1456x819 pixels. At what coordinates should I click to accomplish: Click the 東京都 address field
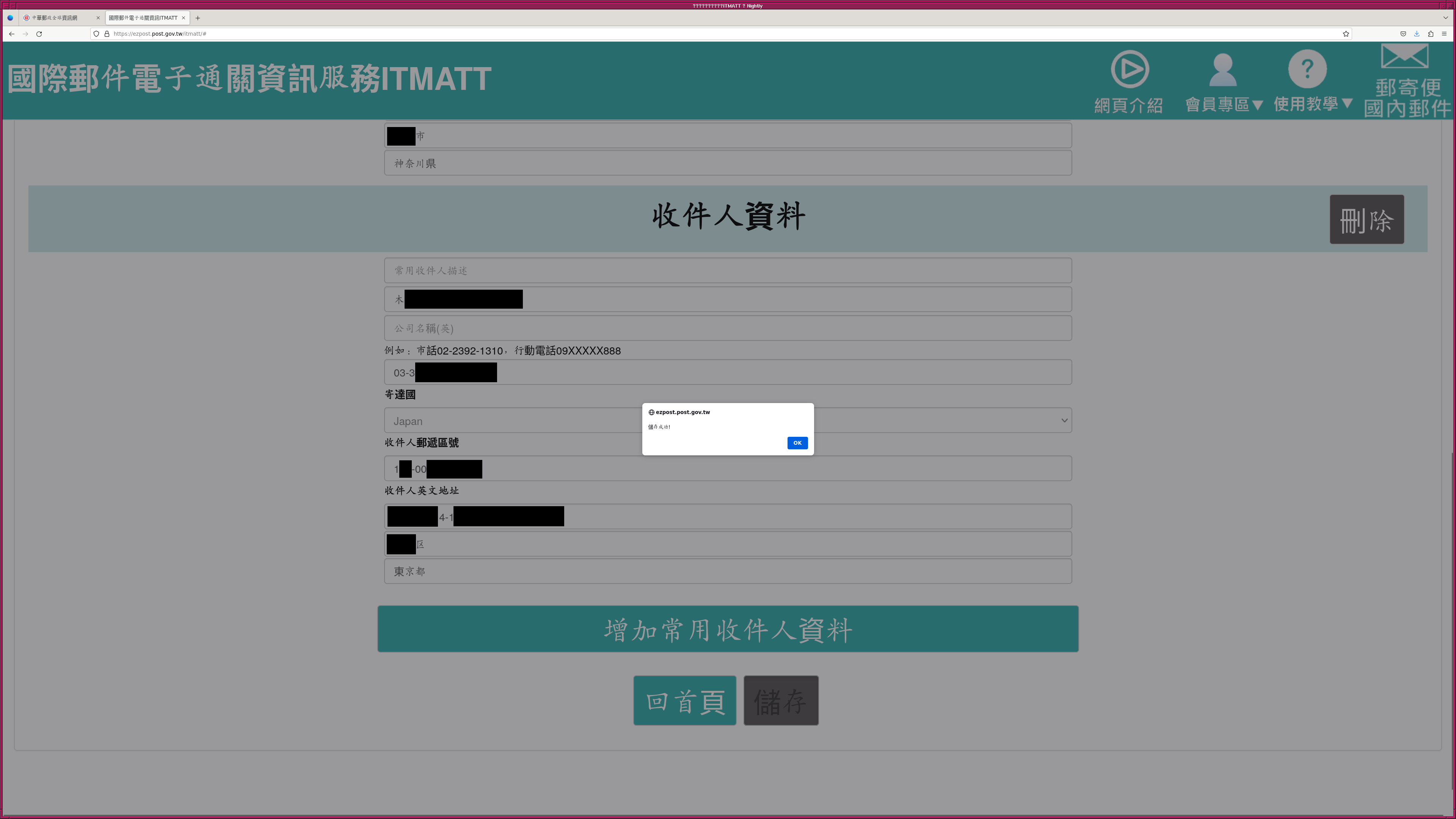[728, 571]
